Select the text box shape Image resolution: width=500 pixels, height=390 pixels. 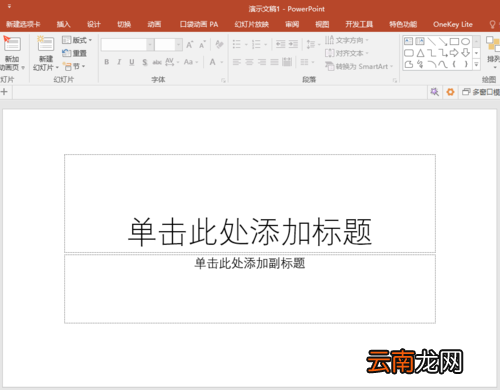tap(408, 41)
